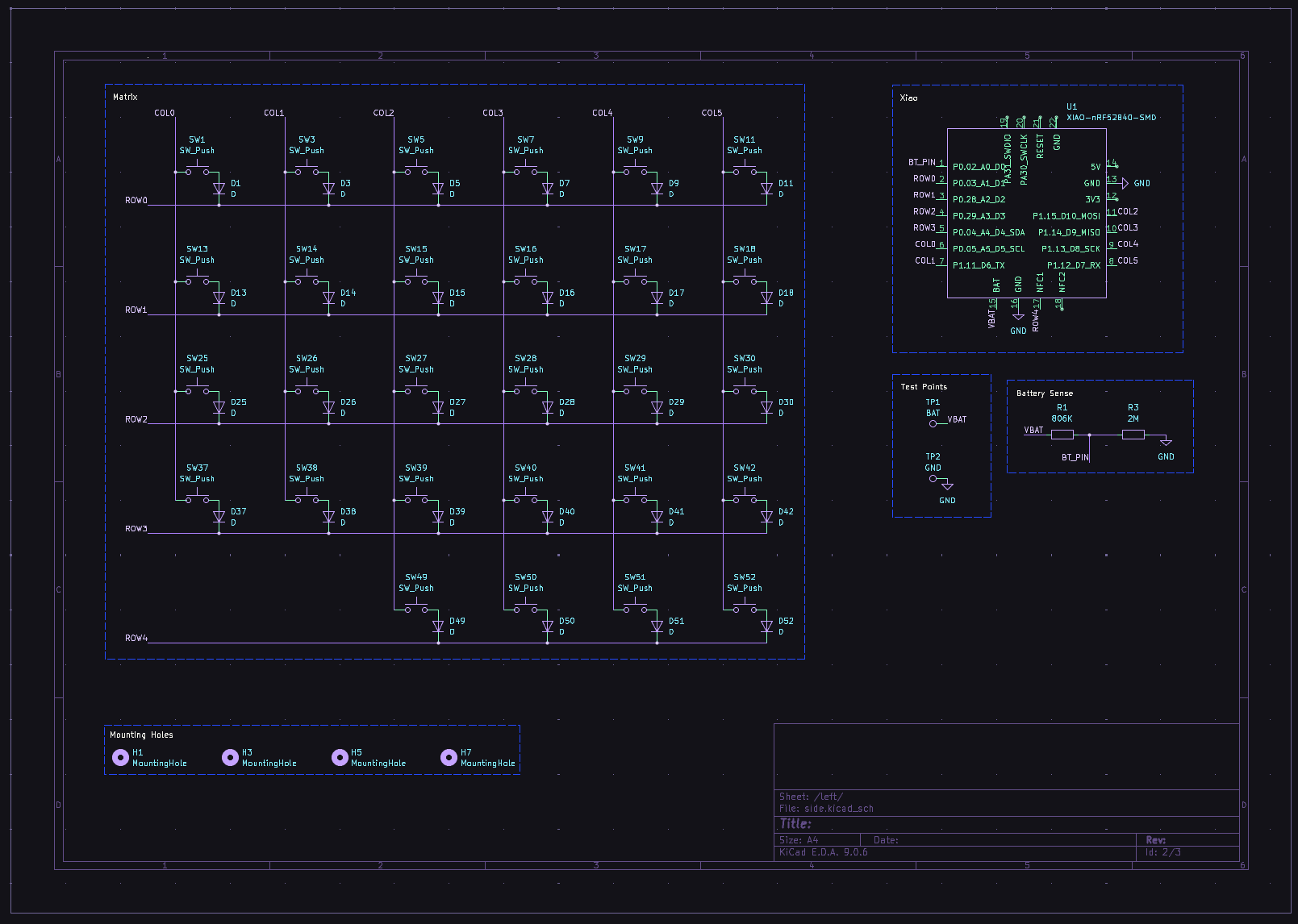Screen dimensions: 1298x924
Task: Select the TP1 BAT test point circle
Action: point(933,423)
